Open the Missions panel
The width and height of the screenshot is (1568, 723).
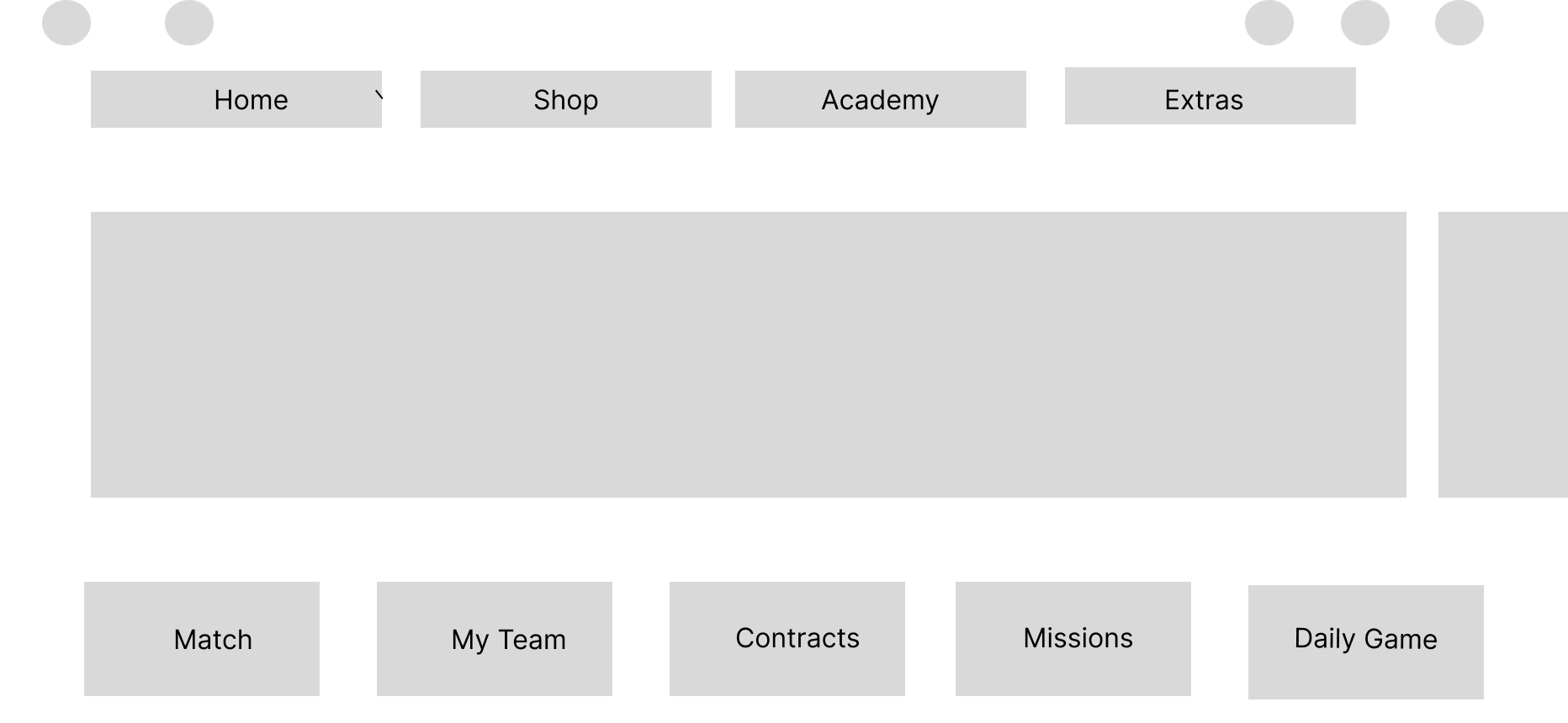click(x=1073, y=638)
